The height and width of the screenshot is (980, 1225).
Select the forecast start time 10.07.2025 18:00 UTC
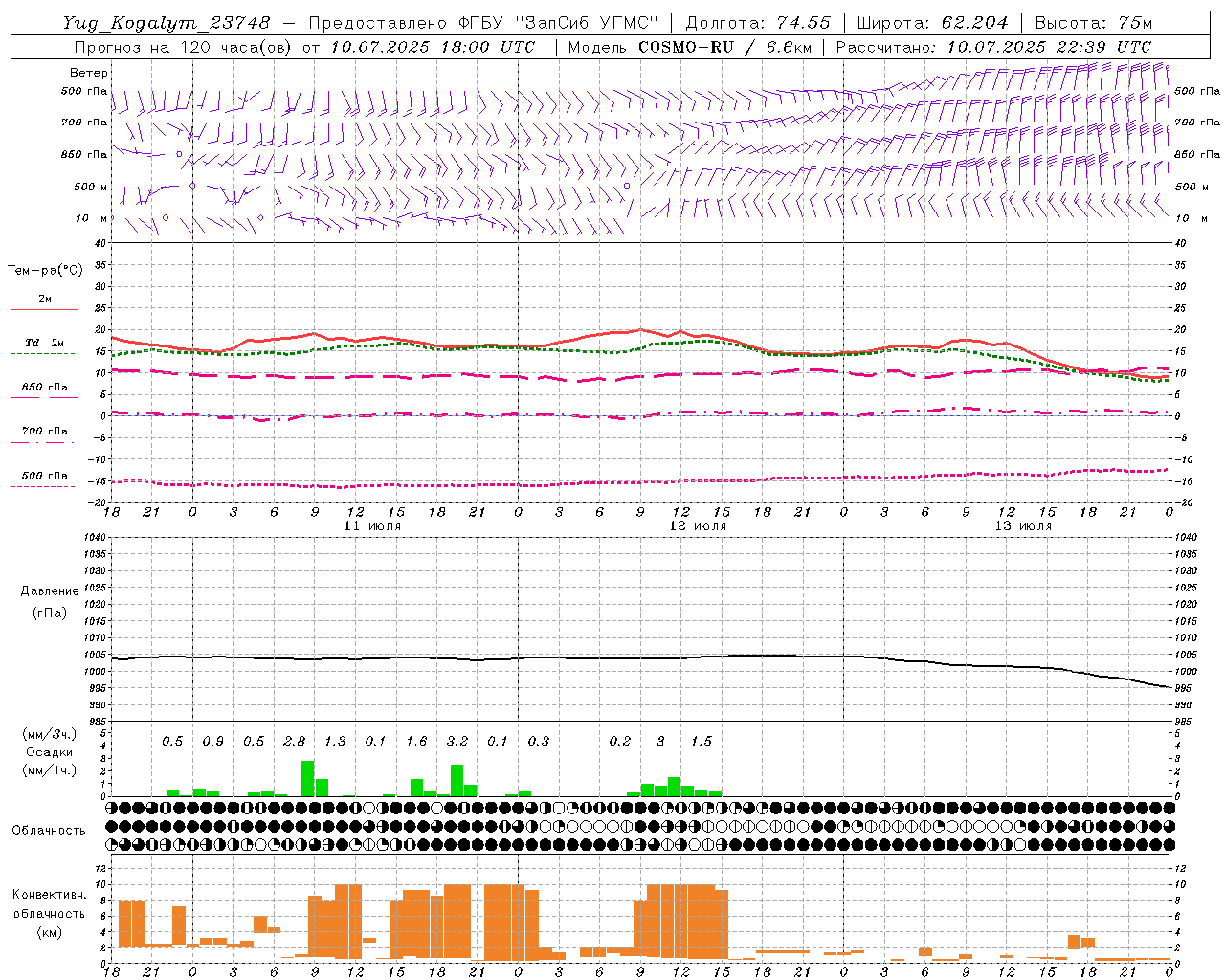(x=433, y=47)
